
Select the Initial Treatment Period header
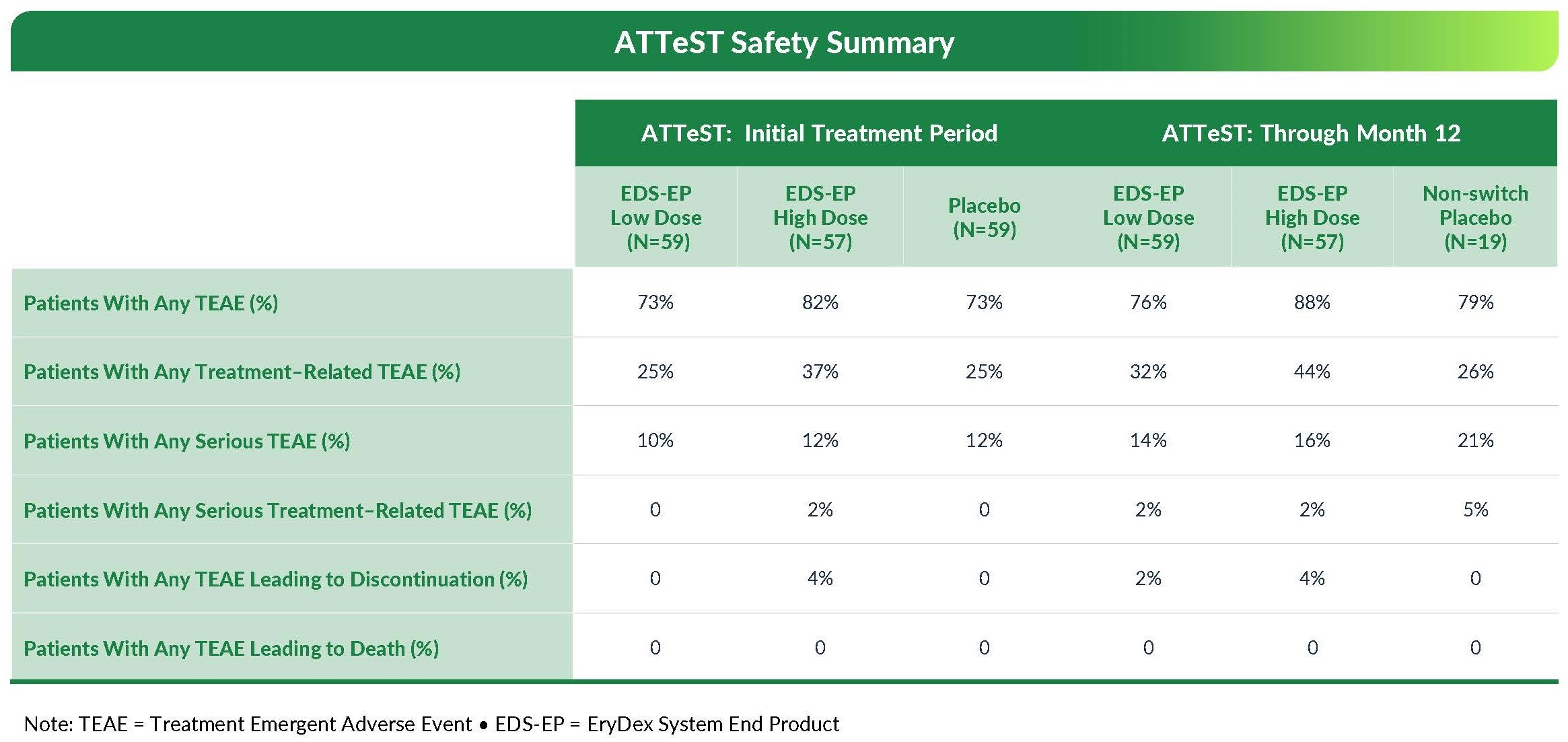click(x=819, y=133)
